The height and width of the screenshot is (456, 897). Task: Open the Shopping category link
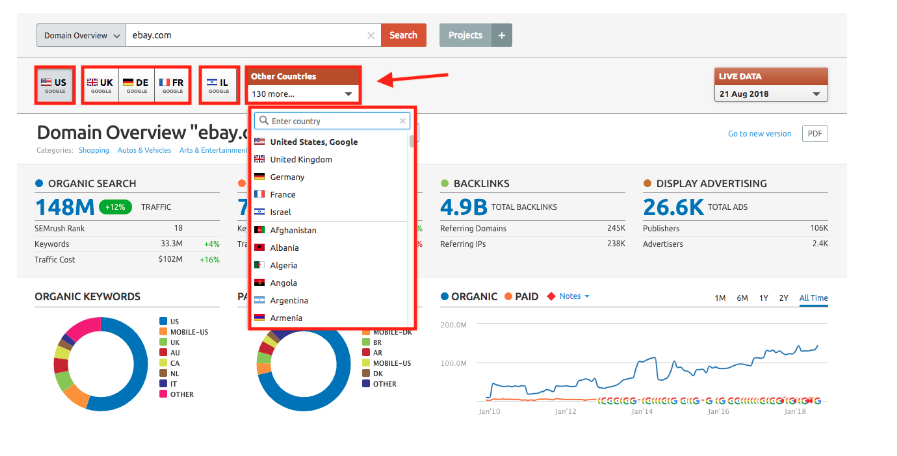(x=94, y=150)
